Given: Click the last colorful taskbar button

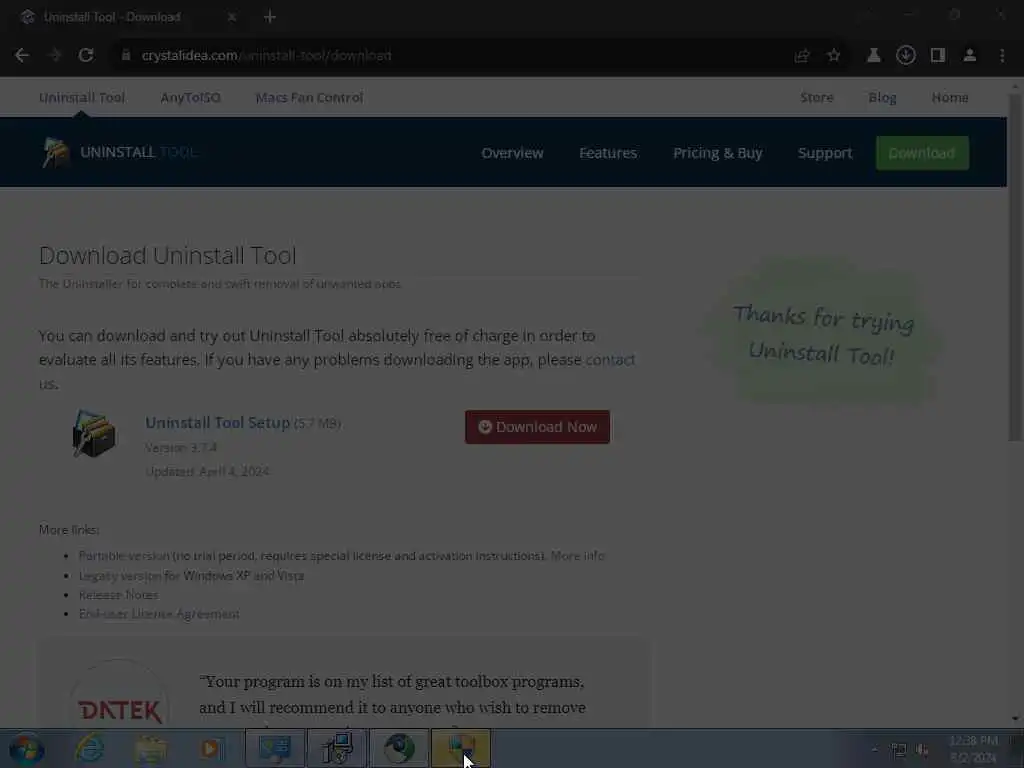Looking at the screenshot, I should coord(460,749).
